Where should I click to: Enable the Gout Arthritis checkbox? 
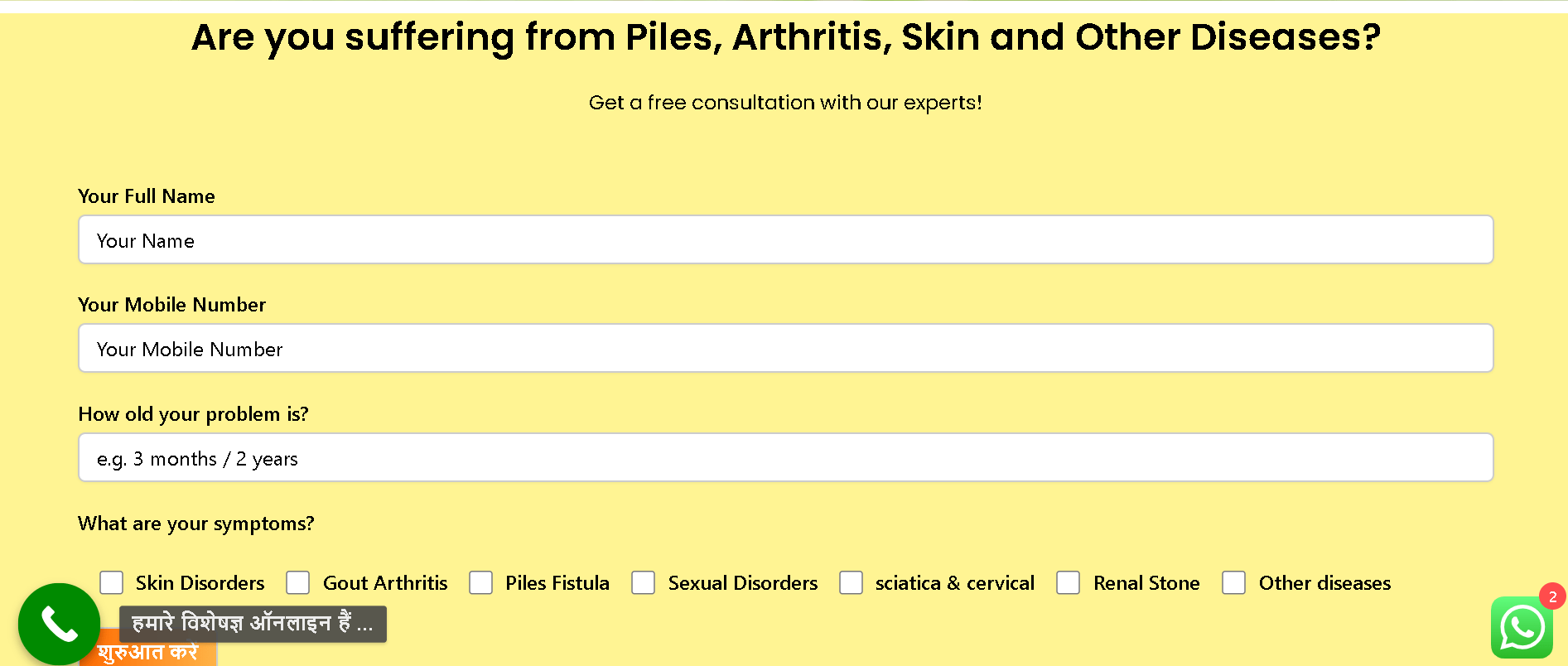(x=298, y=582)
